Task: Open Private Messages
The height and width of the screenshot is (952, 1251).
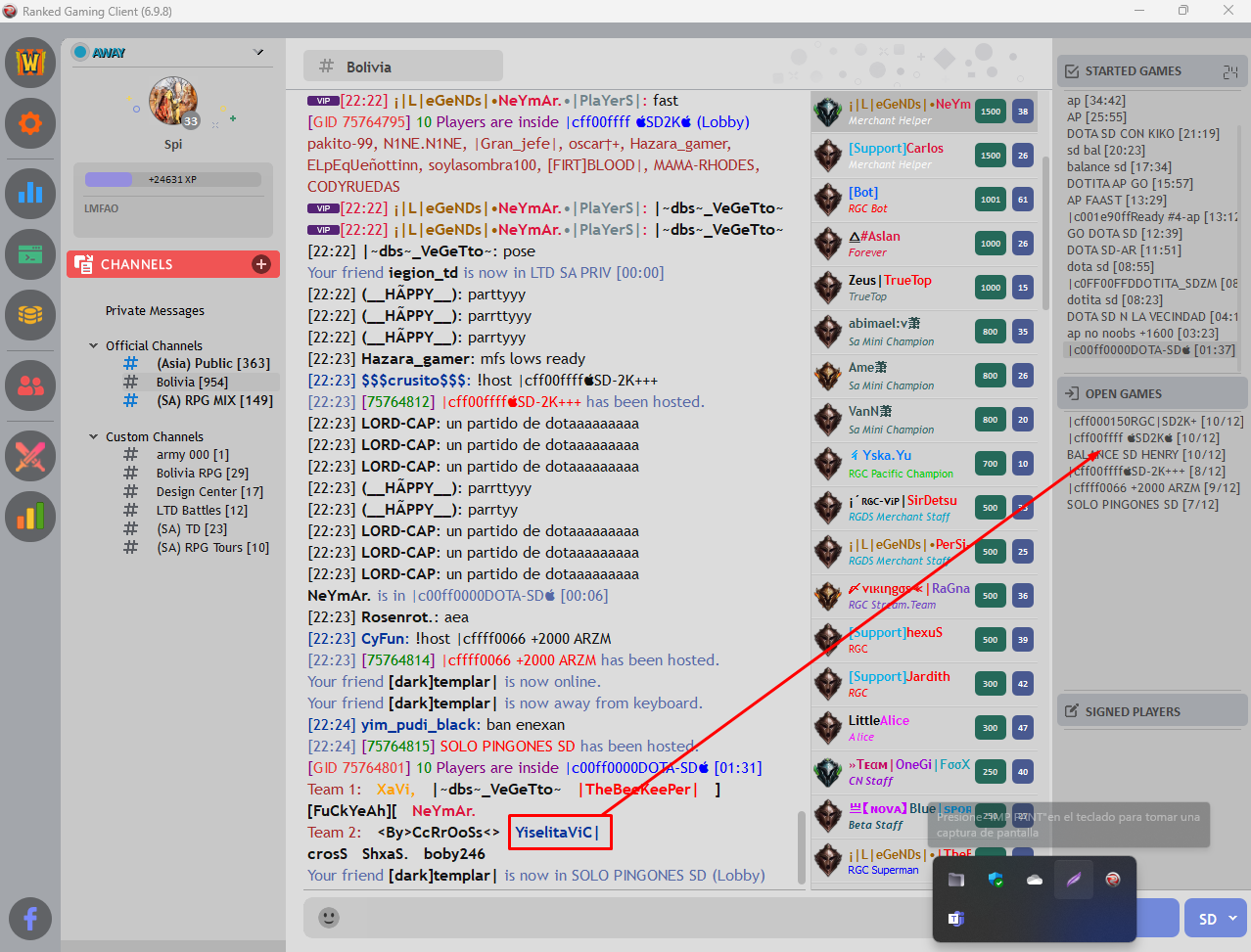Action: click(x=155, y=310)
